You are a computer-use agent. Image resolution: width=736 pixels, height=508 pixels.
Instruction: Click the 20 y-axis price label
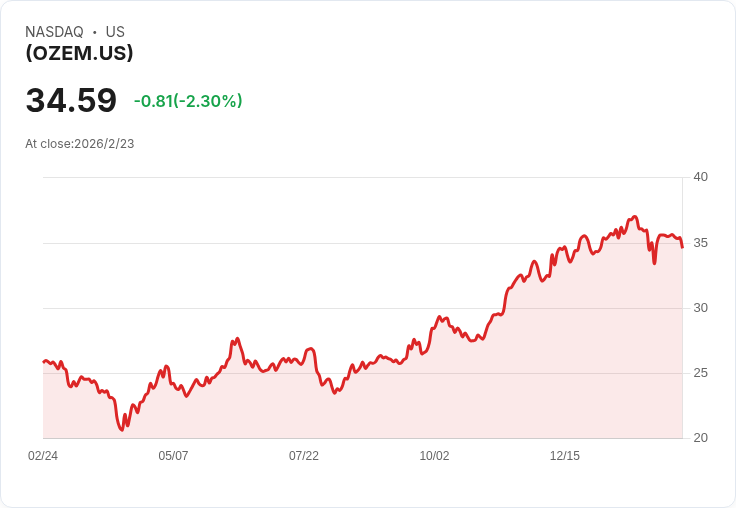(x=700, y=438)
